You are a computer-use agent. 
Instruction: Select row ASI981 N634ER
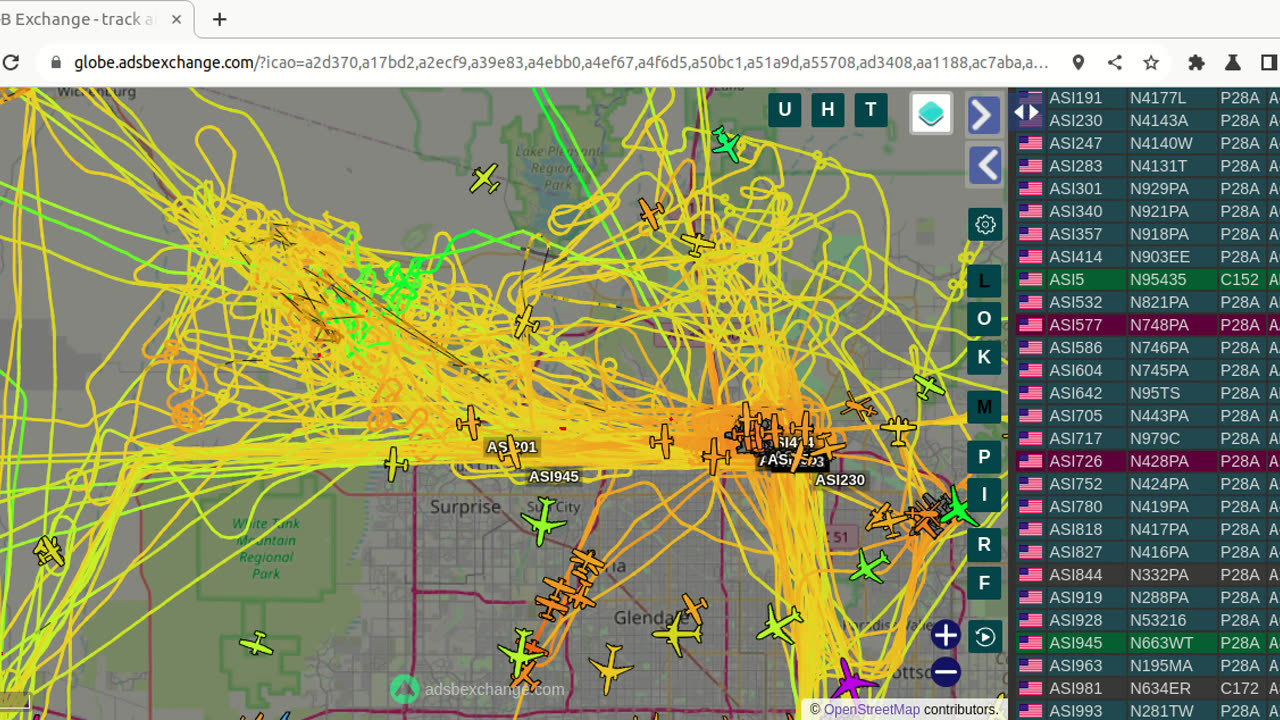point(1148,689)
